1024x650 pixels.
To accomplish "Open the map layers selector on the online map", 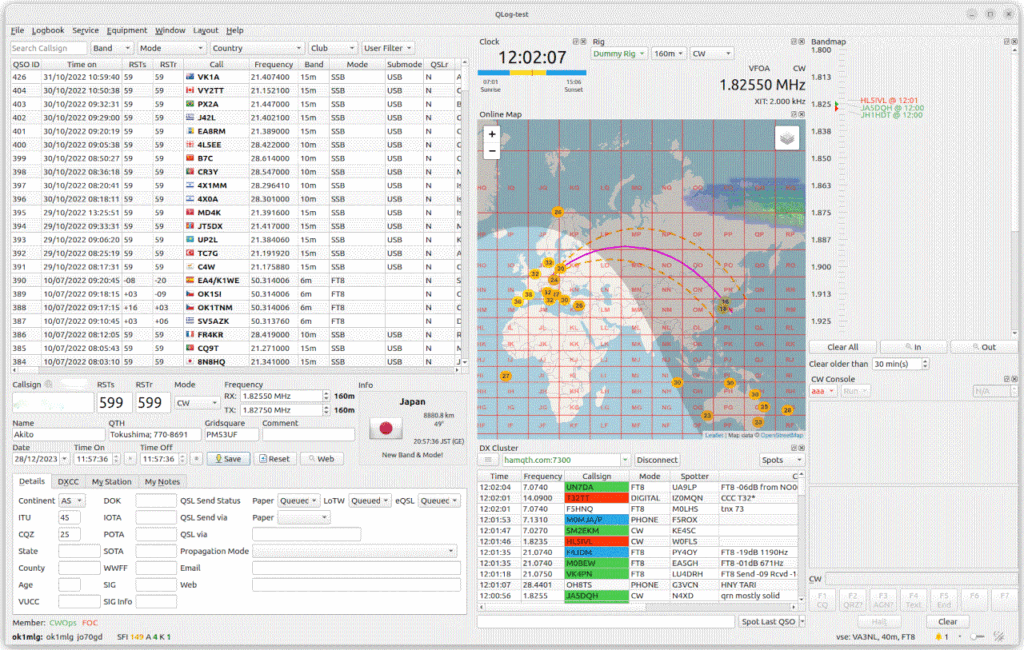I will 786,138.
